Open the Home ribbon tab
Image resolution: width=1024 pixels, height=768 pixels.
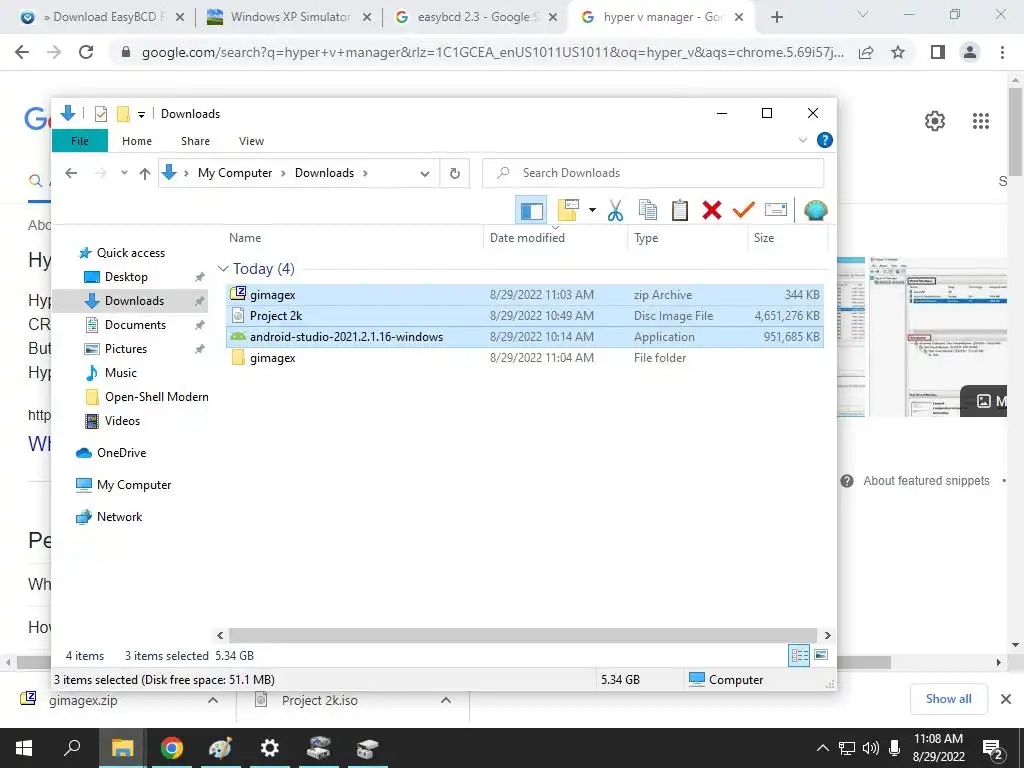(x=136, y=141)
